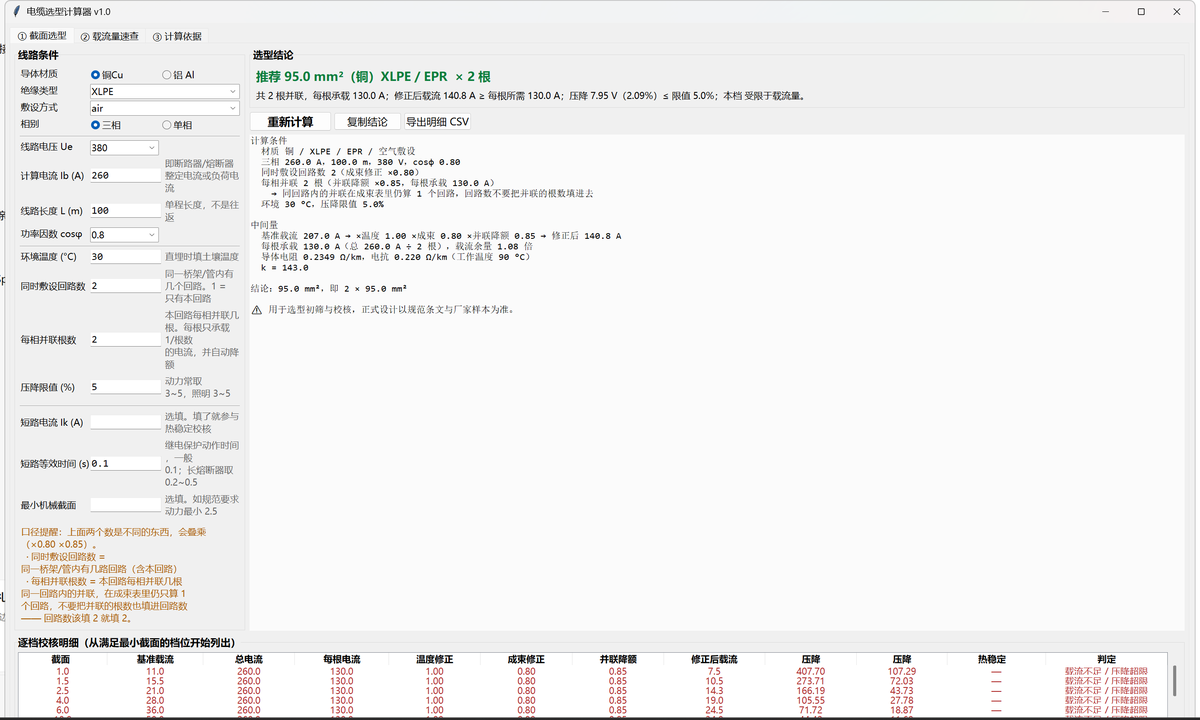The width and height of the screenshot is (1200, 720).
Task: Click the 线路长度 L (m) input field
Action: click(x=125, y=211)
